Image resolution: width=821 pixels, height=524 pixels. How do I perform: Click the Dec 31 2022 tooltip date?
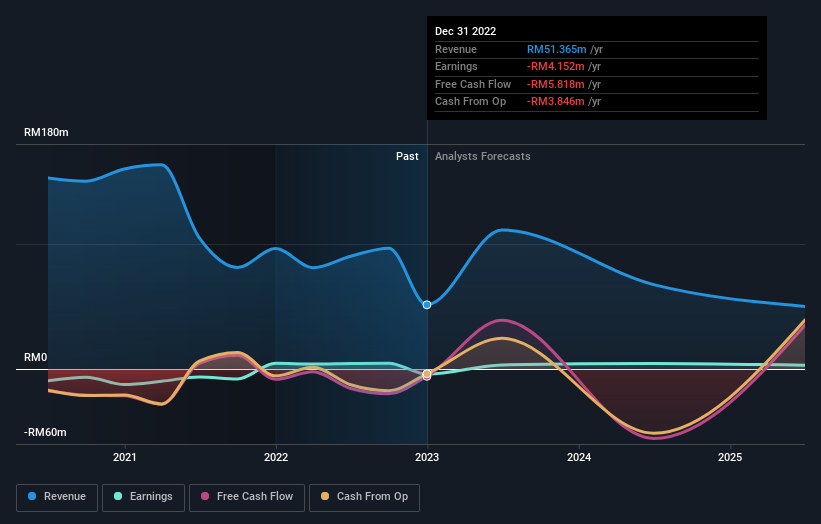[465, 31]
